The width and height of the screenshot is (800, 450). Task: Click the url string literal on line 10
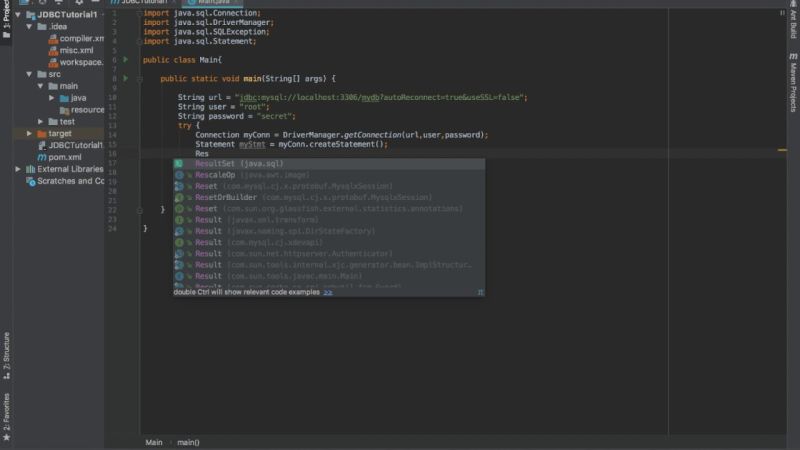pyautogui.click(x=381, y=97)
